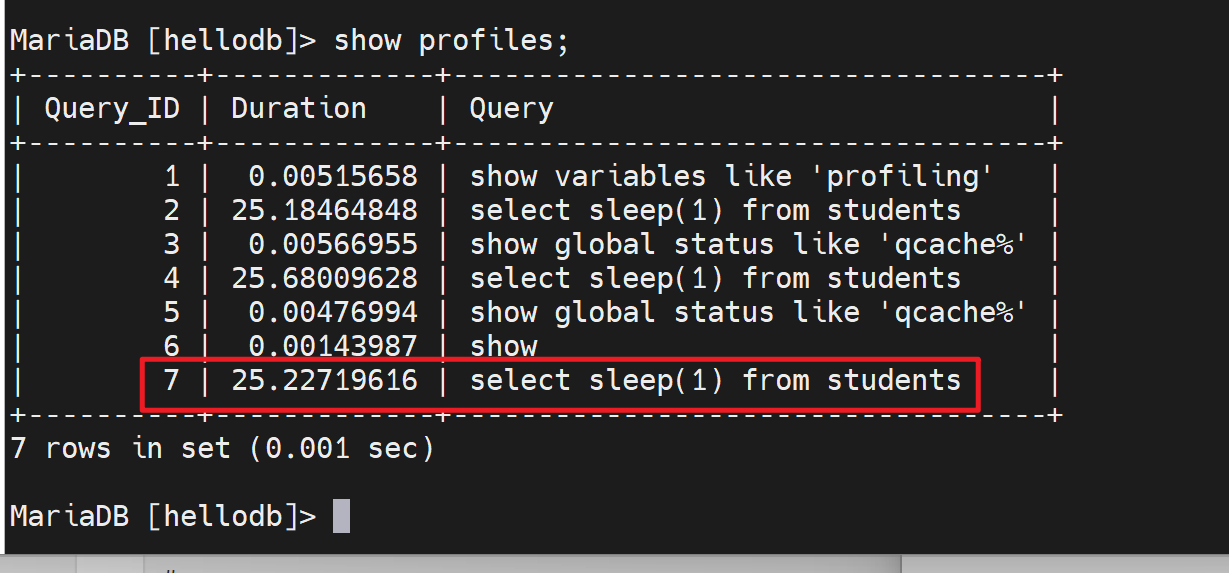Viewport: 1229px width, 573px height.
Task: Click duration value 0.00143987
Action: click(x=333, y=347)
